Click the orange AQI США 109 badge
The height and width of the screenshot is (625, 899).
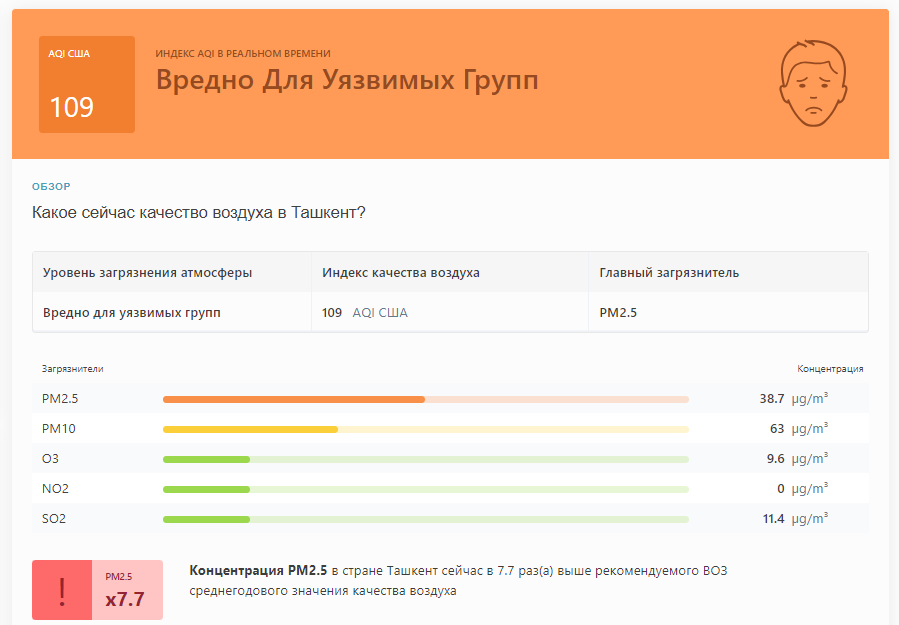click(87, 84)
